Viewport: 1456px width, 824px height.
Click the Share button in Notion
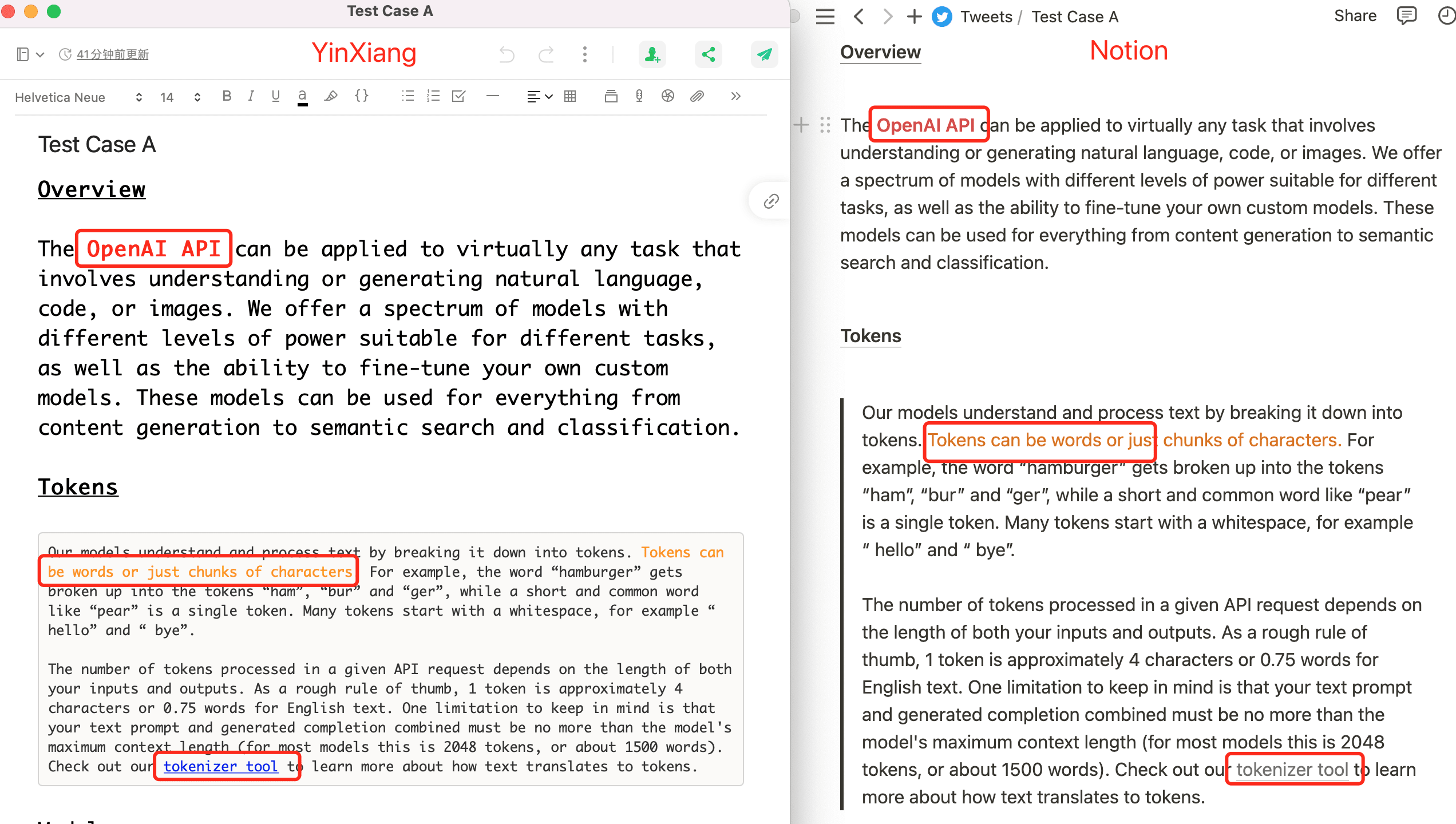tap(1355, 15)
